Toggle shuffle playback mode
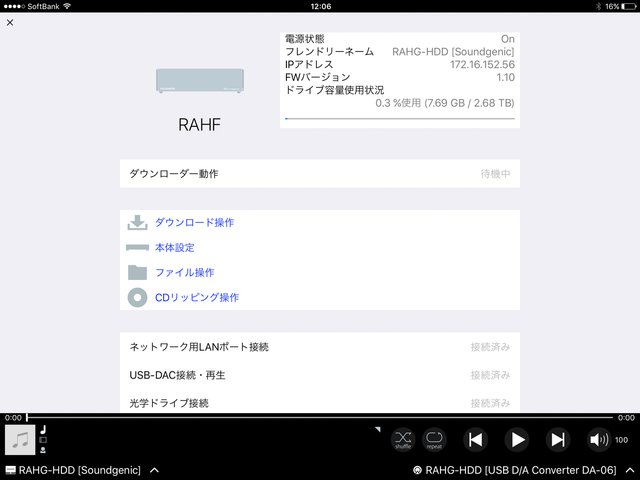The height and width of the screenshot is (480, 640). point(402,439)
